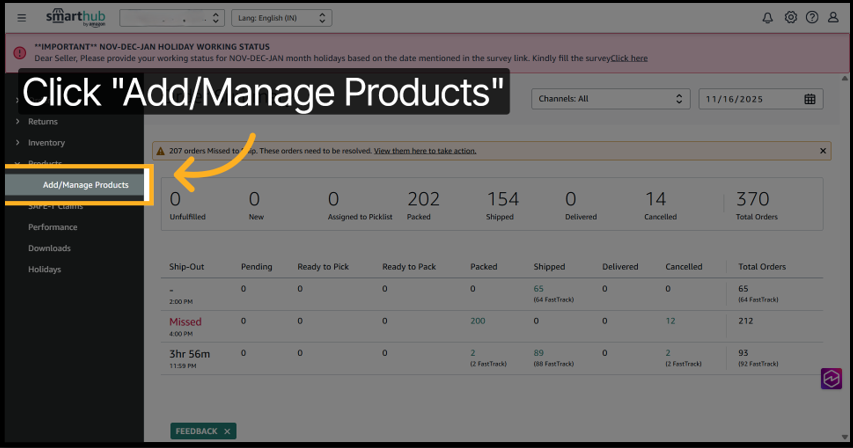Select Add/Manage Products in sidebar

pyautogui.click(x=85, y=185)
